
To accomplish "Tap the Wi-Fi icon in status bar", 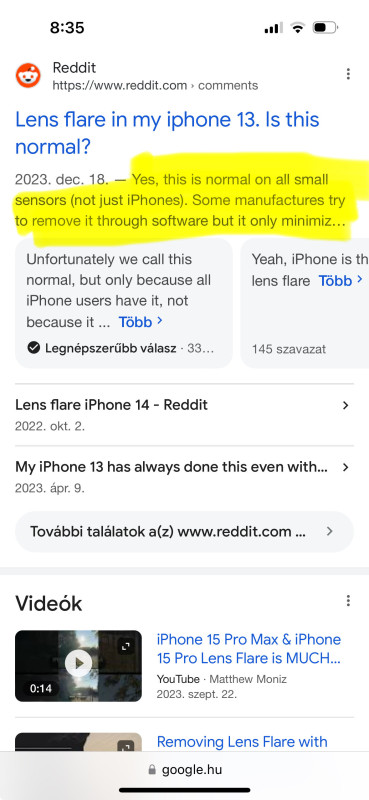I will pyautogui.click(x=297, y=28).
